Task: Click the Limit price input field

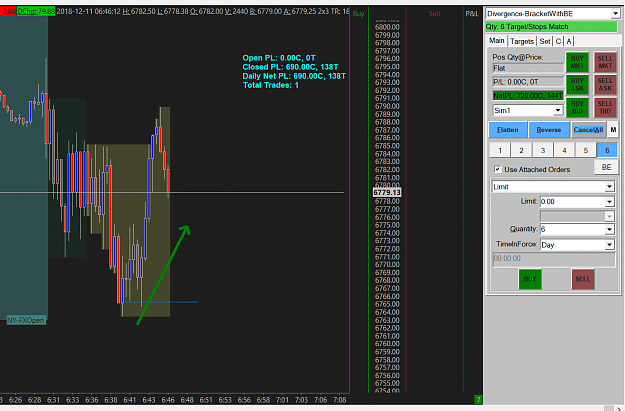Action: pos(572,202)
